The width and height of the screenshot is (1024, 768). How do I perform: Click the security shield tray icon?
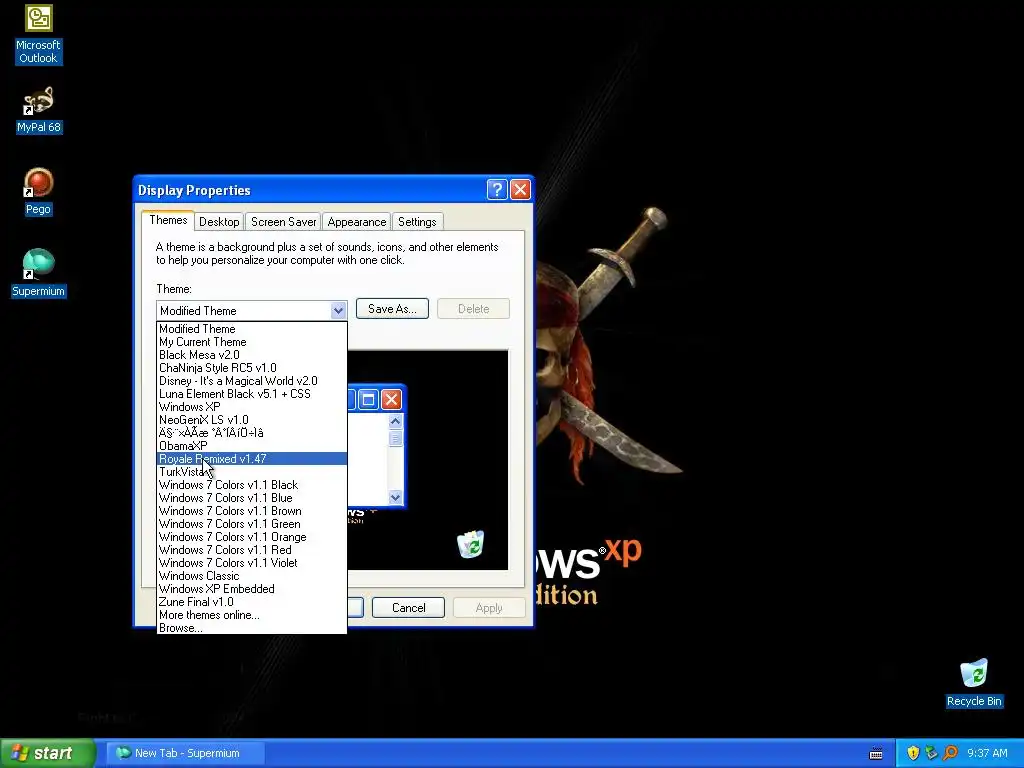[x=913, y=753]
